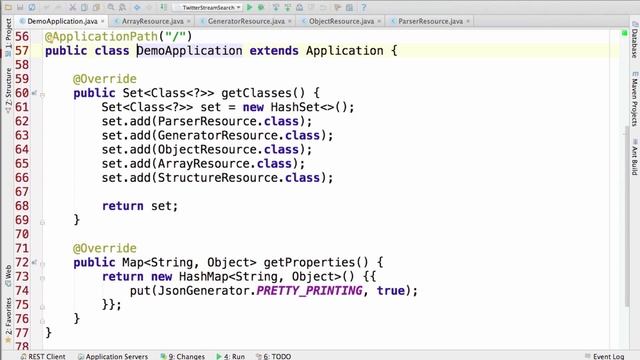Switch to the ParserResource.java tab
Image resolution: width=640 pixels, height=360 pixels.
(430, 21)
